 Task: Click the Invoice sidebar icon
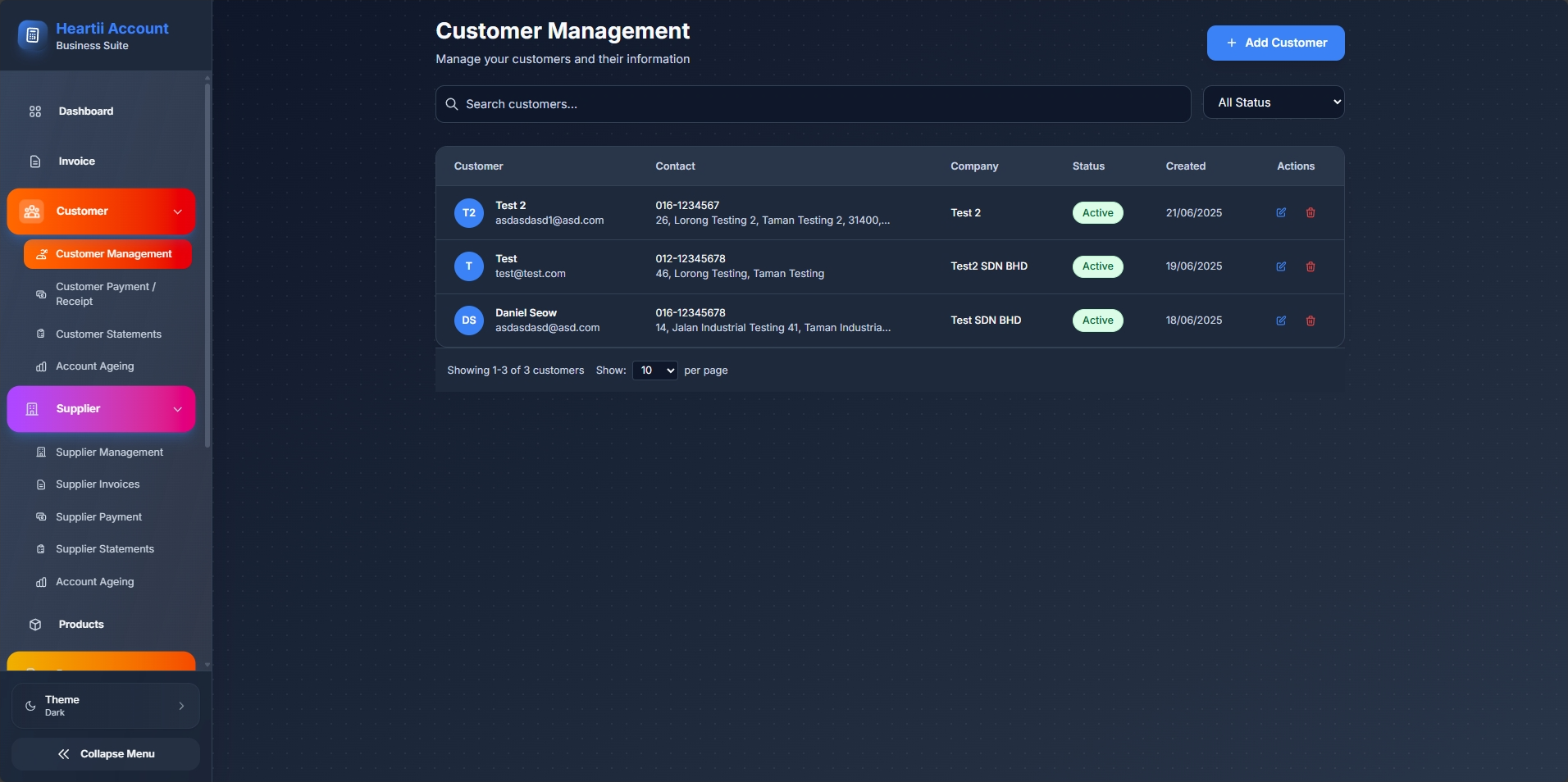point(34,161)
